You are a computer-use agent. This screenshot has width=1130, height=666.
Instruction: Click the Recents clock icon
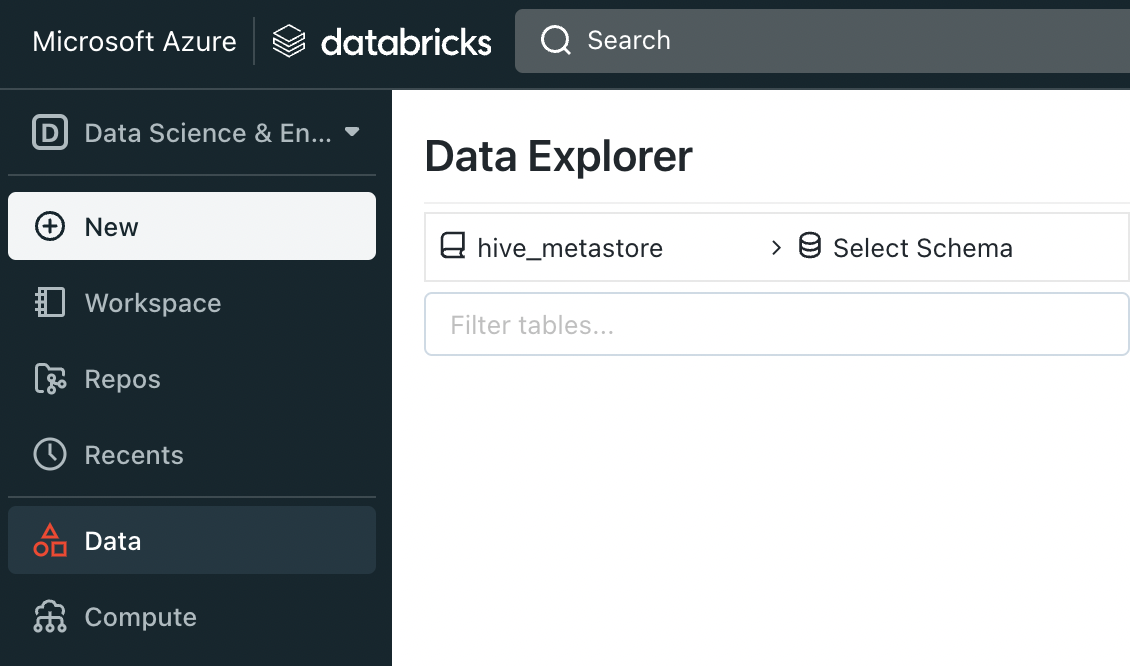click(50, 455)
